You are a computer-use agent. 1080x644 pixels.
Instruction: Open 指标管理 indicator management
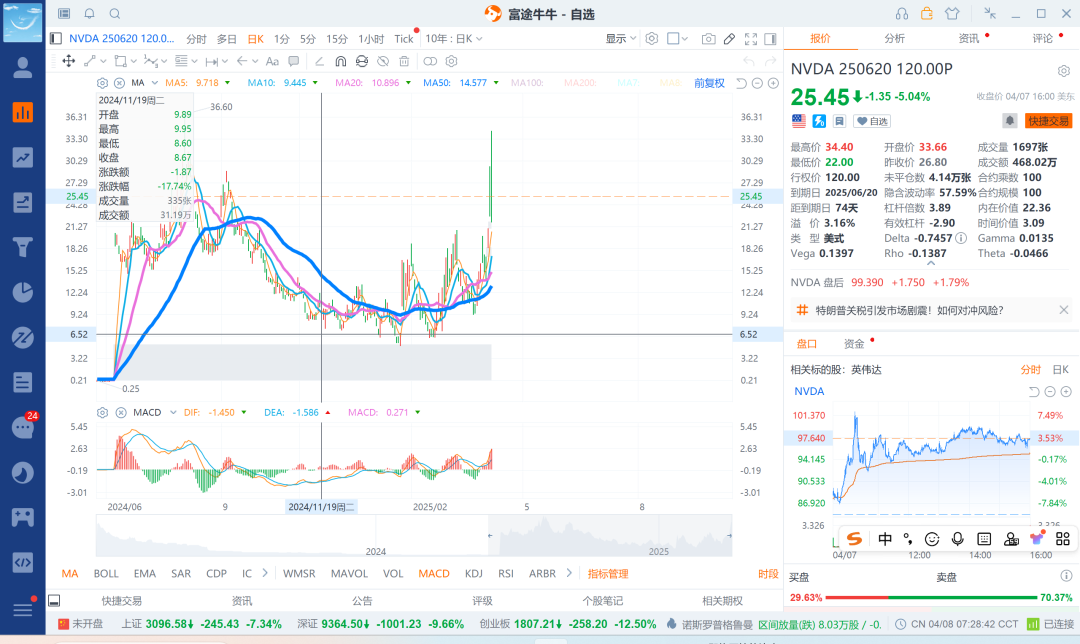coord(608,574)
